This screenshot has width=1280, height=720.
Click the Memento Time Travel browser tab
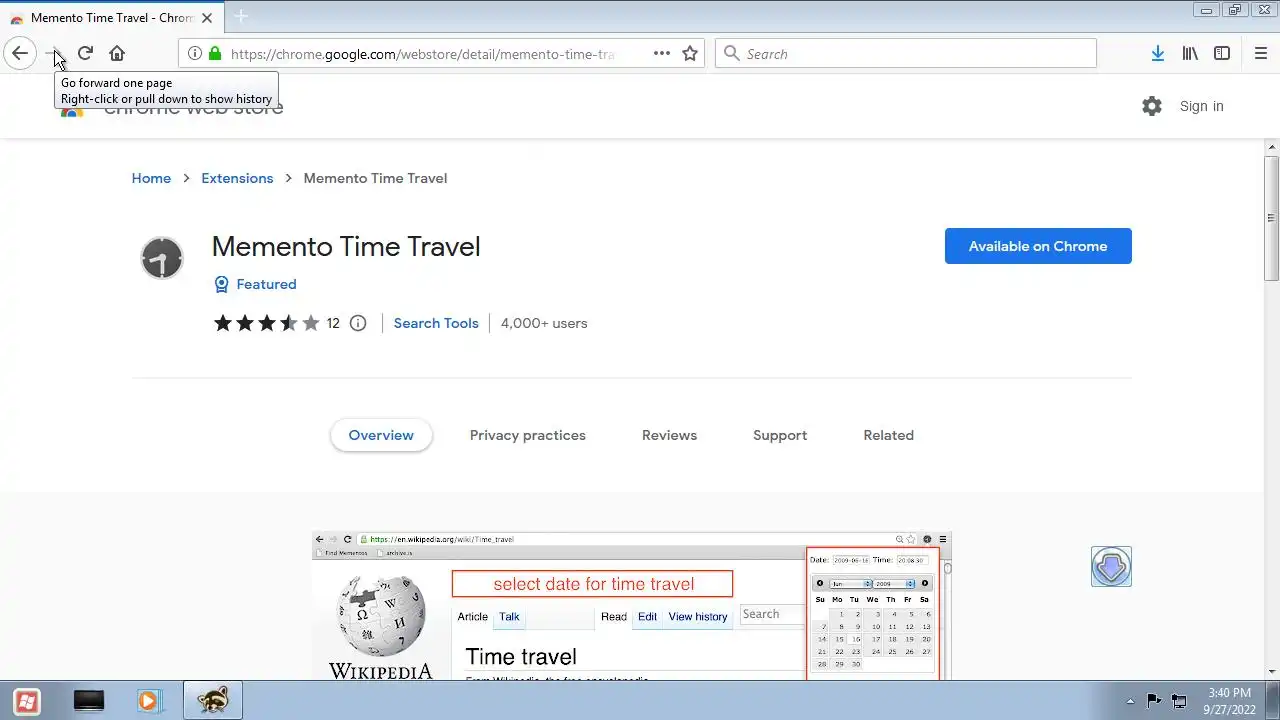tap(110, 18)
